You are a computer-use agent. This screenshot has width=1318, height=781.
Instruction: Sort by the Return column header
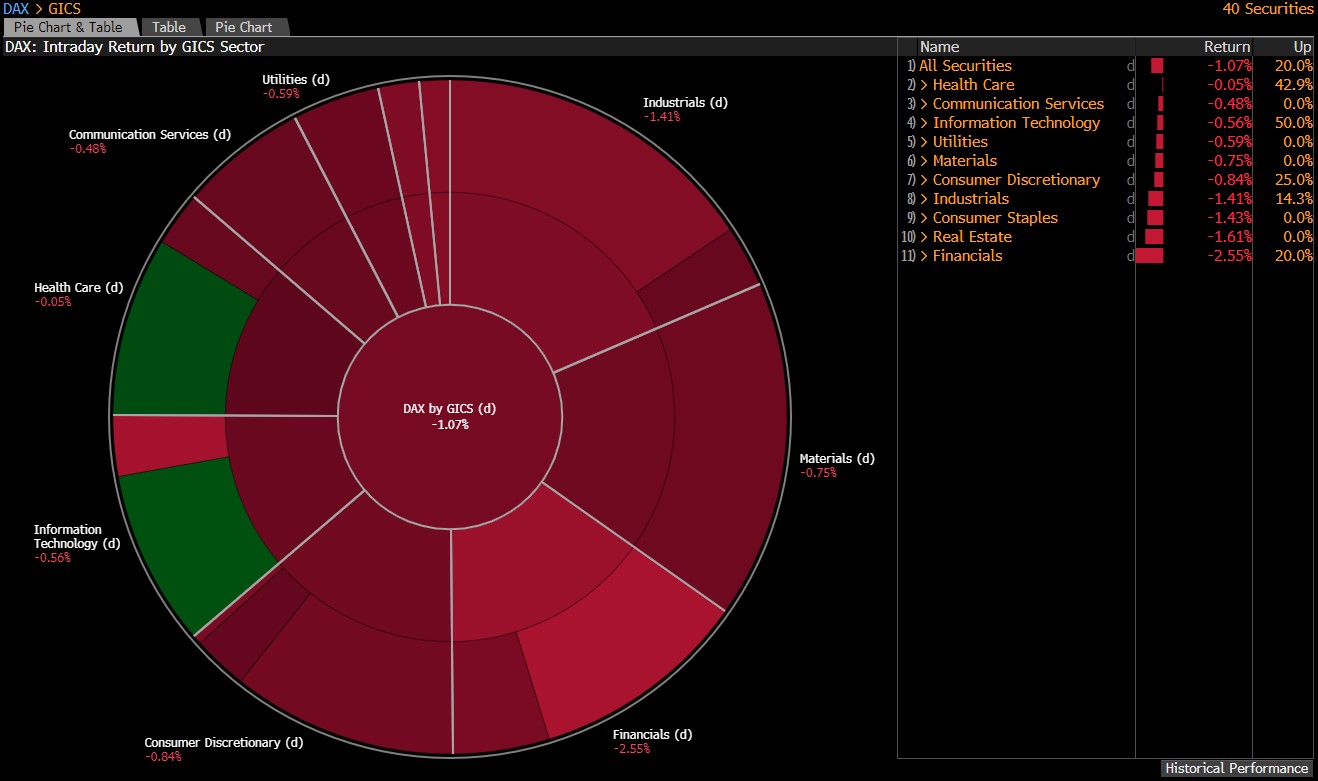1226,46
